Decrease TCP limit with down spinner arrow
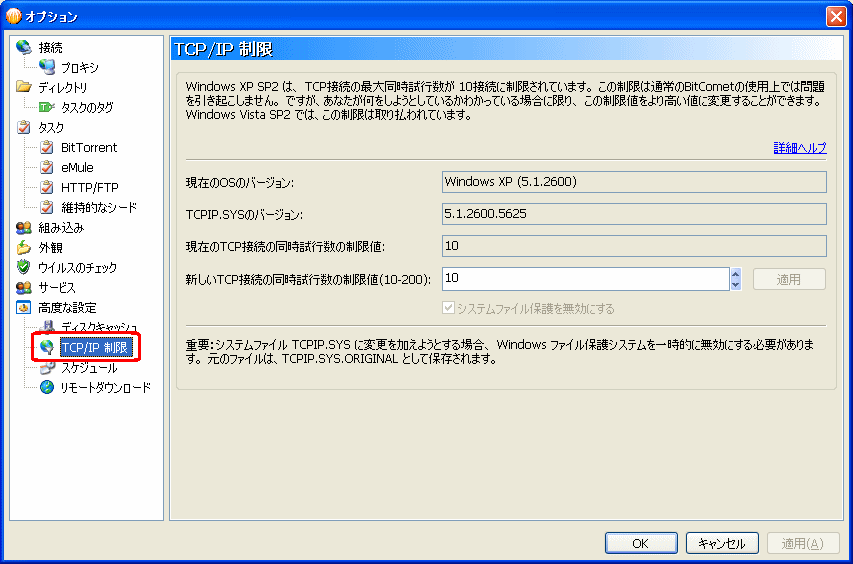Screen dimensions: 853x564 [735, 285]
